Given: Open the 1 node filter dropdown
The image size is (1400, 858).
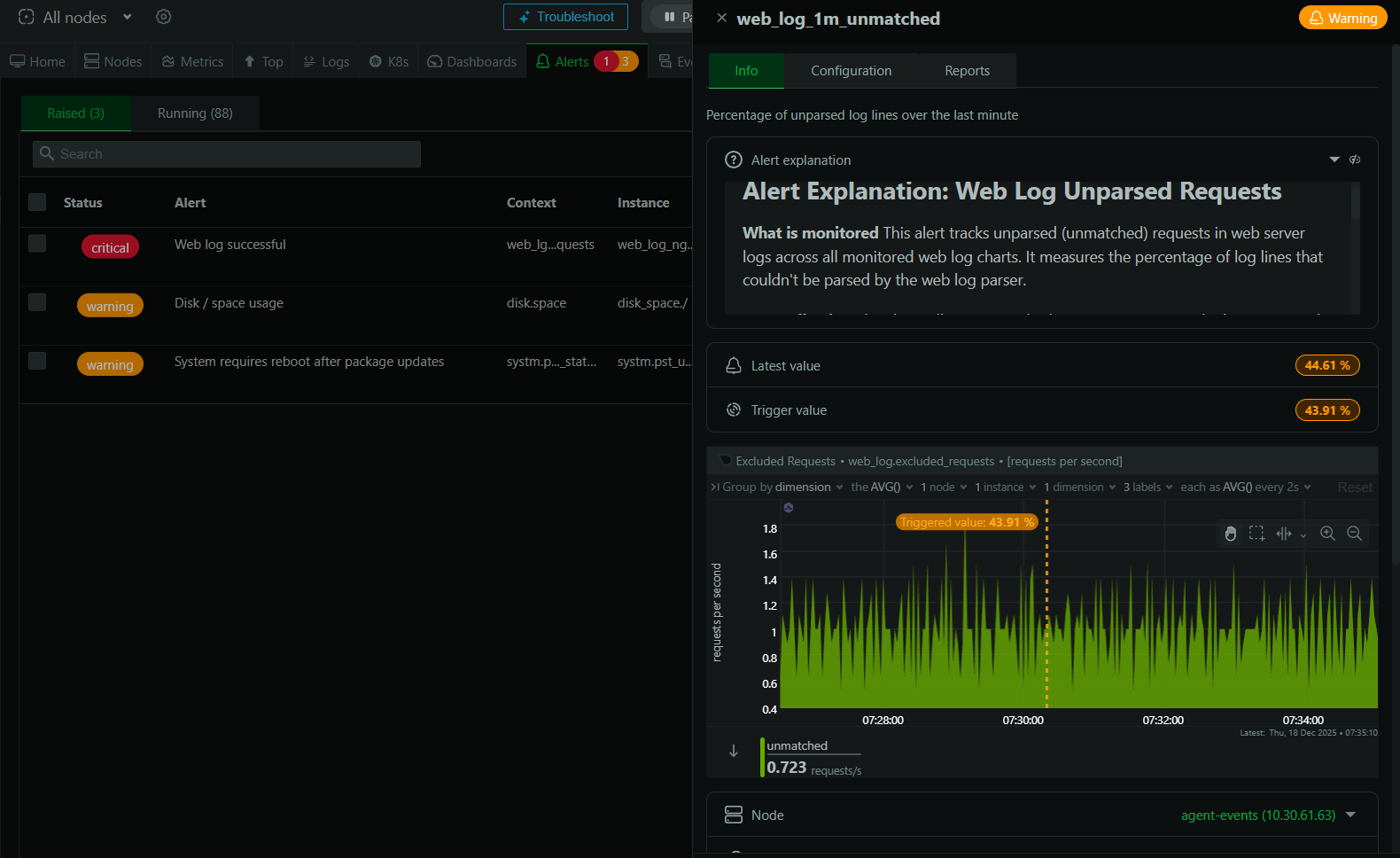Looking at the screenshot, I should (944, 487).
